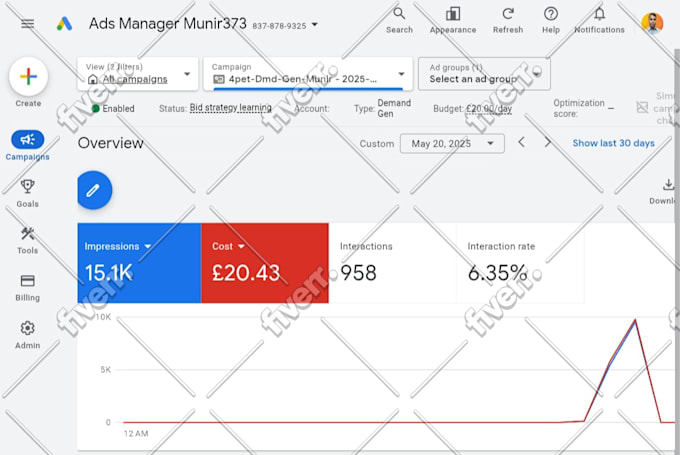
Task: Open the May 20, 2025 date picker
Action: (452, 144)
